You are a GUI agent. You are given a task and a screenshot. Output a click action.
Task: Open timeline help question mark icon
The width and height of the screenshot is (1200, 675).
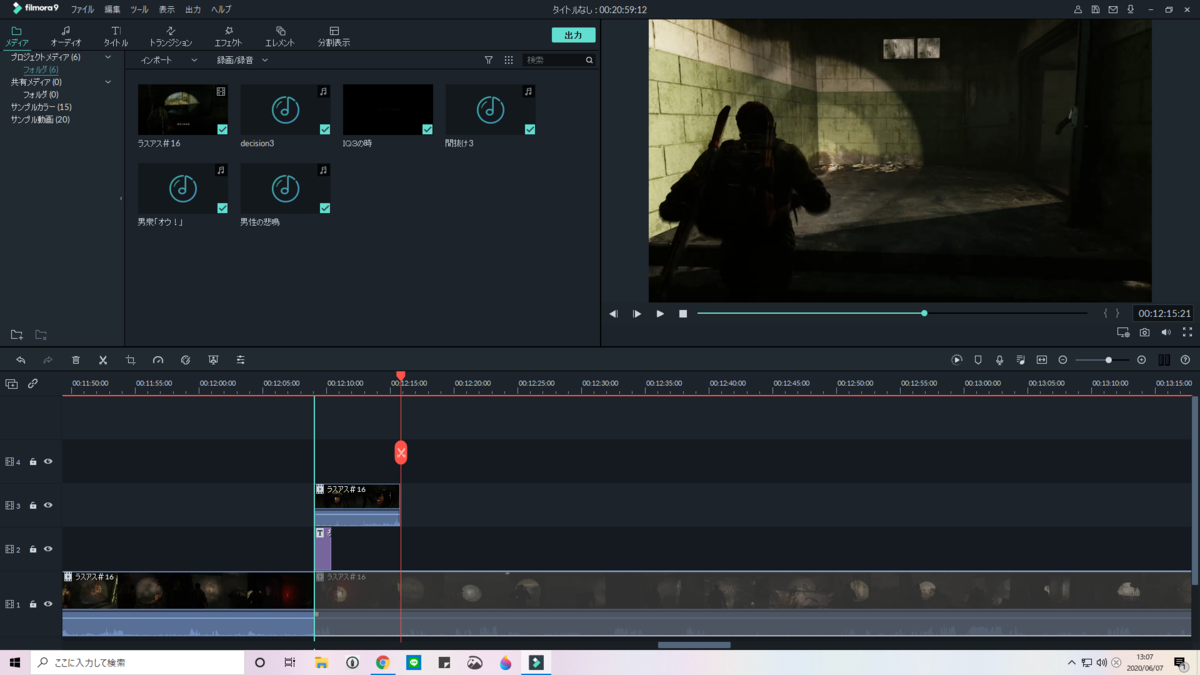pyautogui.click(x=1185, y=360)
